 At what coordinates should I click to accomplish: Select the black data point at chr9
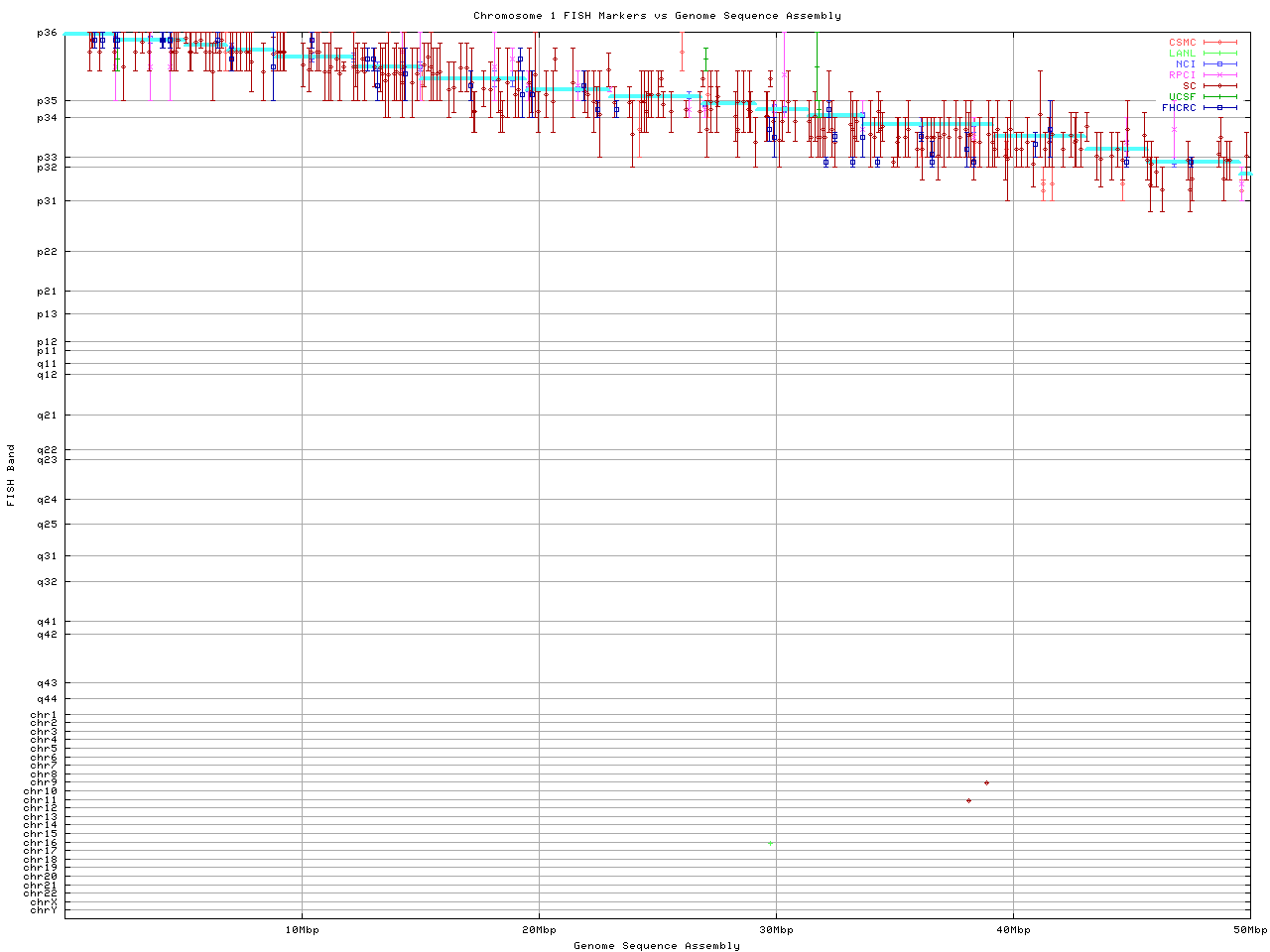(x=986, y=782)
